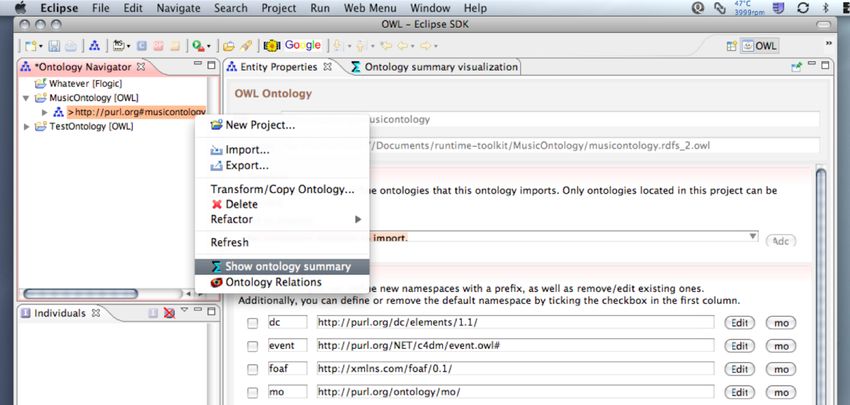Open the ontology import combo box dropdown
Image resolution: width=850 pixels, height=405 pixels.
pyautogui.click(x=752, y=236)
